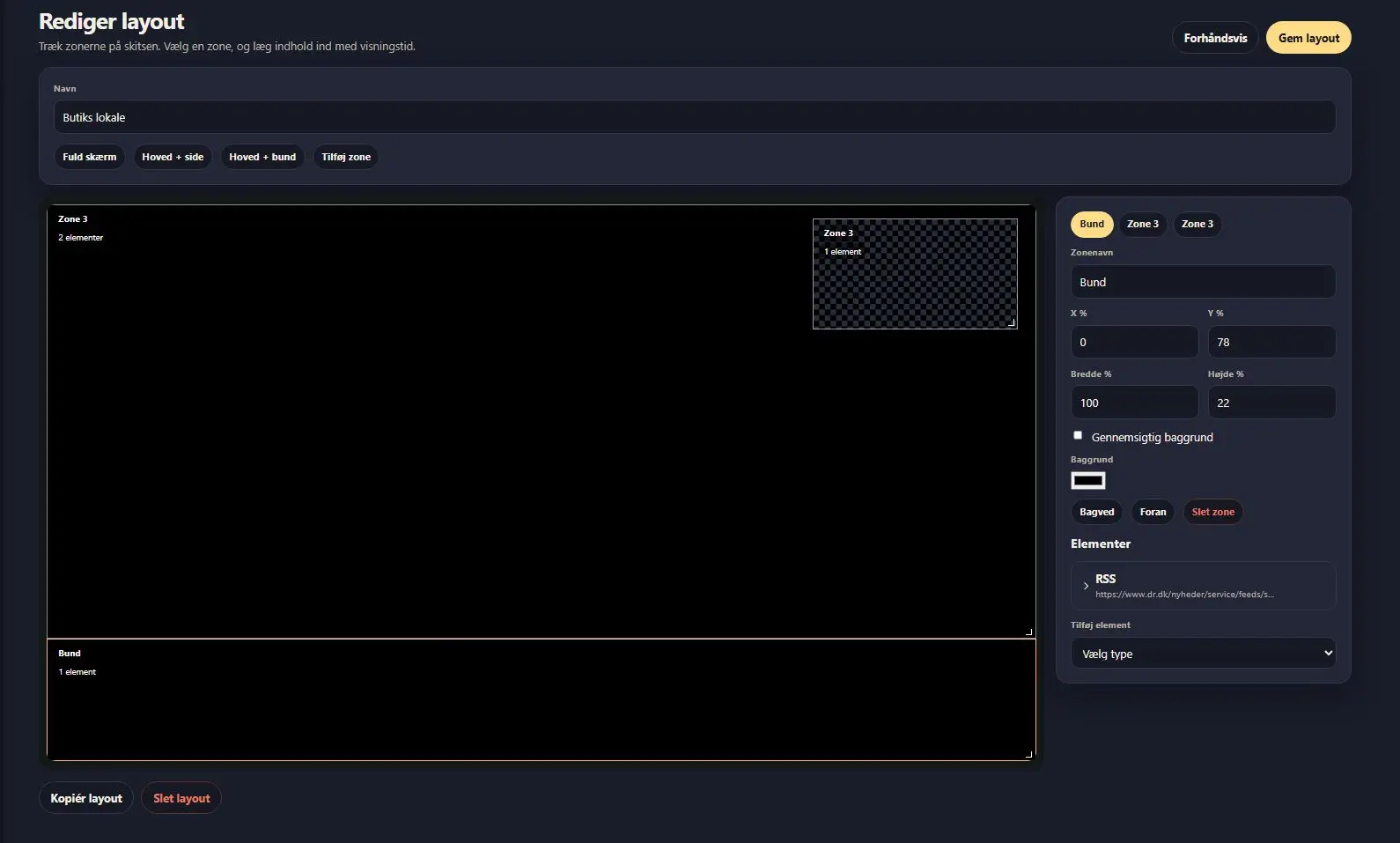Expand the RSS element chevron

click(1086, 586)
